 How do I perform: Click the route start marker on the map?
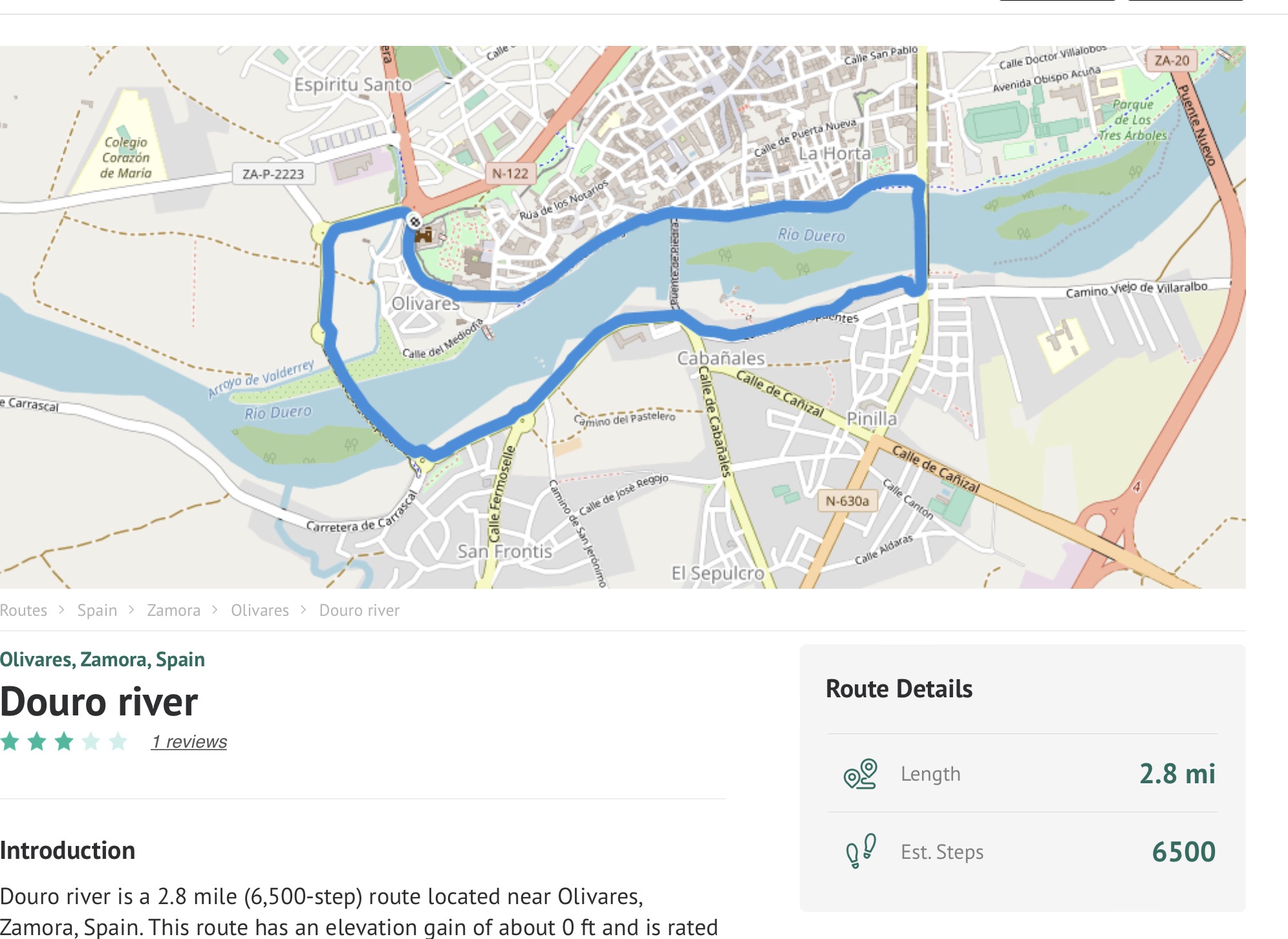[x=414, y=221]
